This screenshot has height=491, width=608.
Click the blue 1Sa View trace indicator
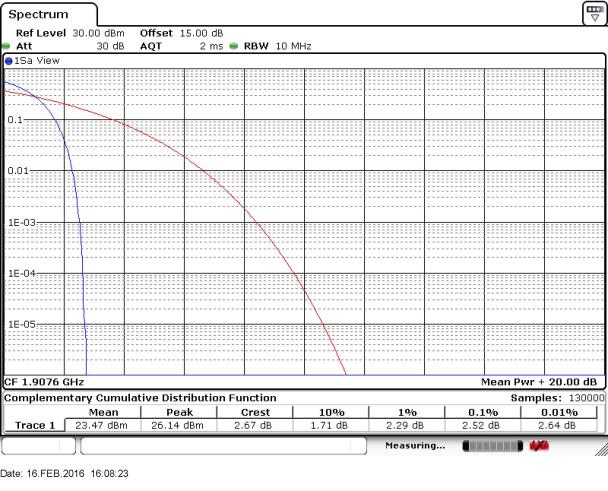coord(9,61)
